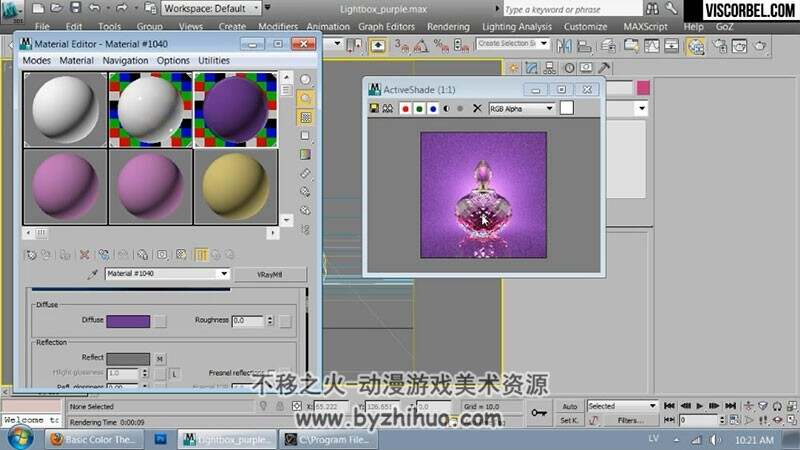Select the purple sphere material sample slot
Screen dimensions: 800x450
(235, 110)
